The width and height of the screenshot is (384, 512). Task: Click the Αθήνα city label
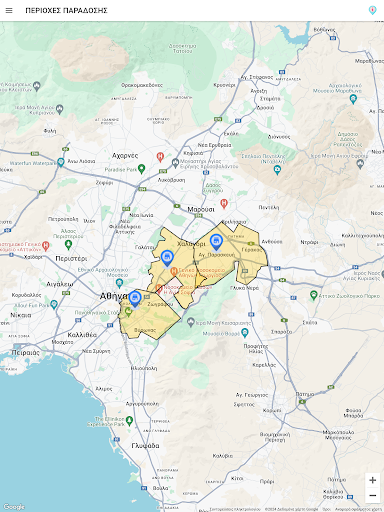coord(113,296)
